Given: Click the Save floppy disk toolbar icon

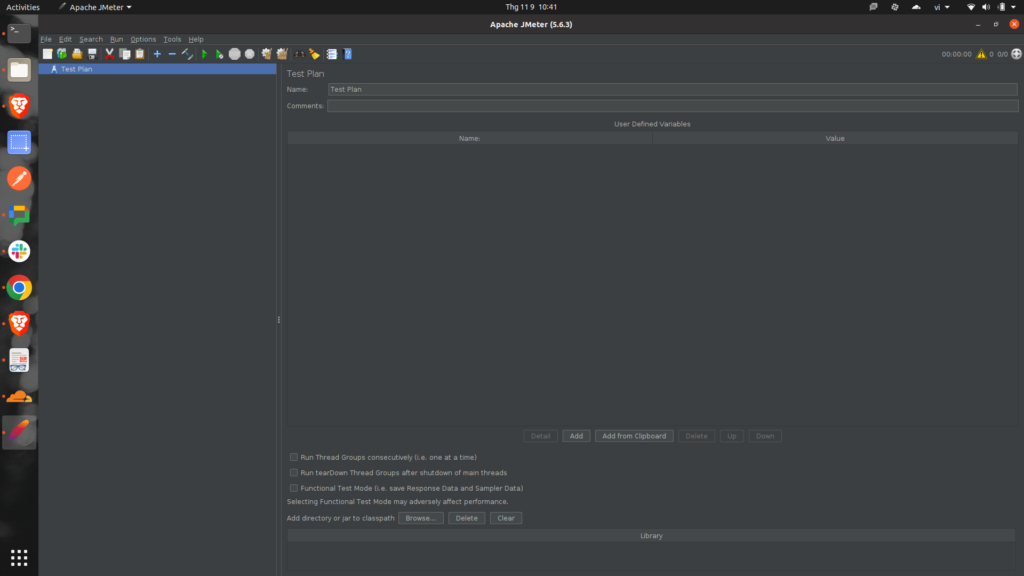Looking at the screenshot, I should click(92, 54).
